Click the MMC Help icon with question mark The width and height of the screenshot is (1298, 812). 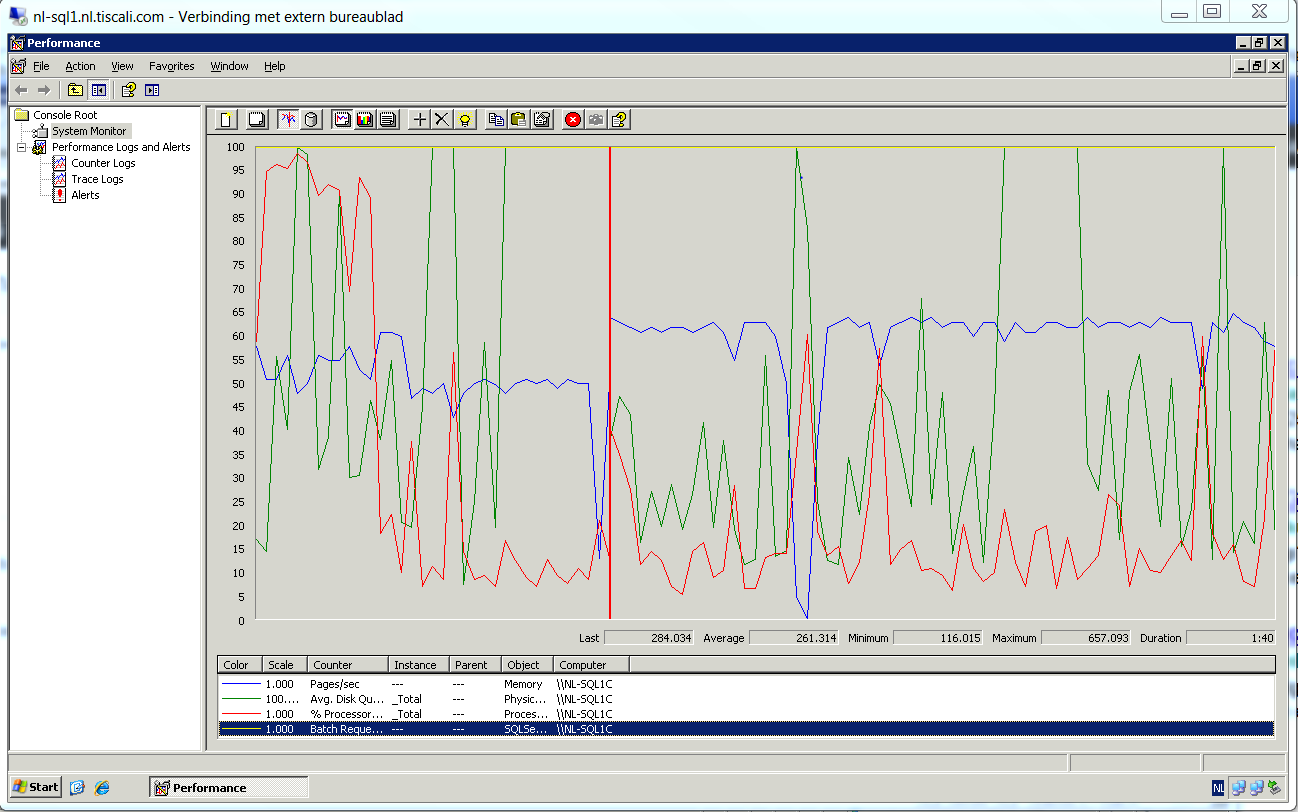pyautogui.click(x=129, y=90)
